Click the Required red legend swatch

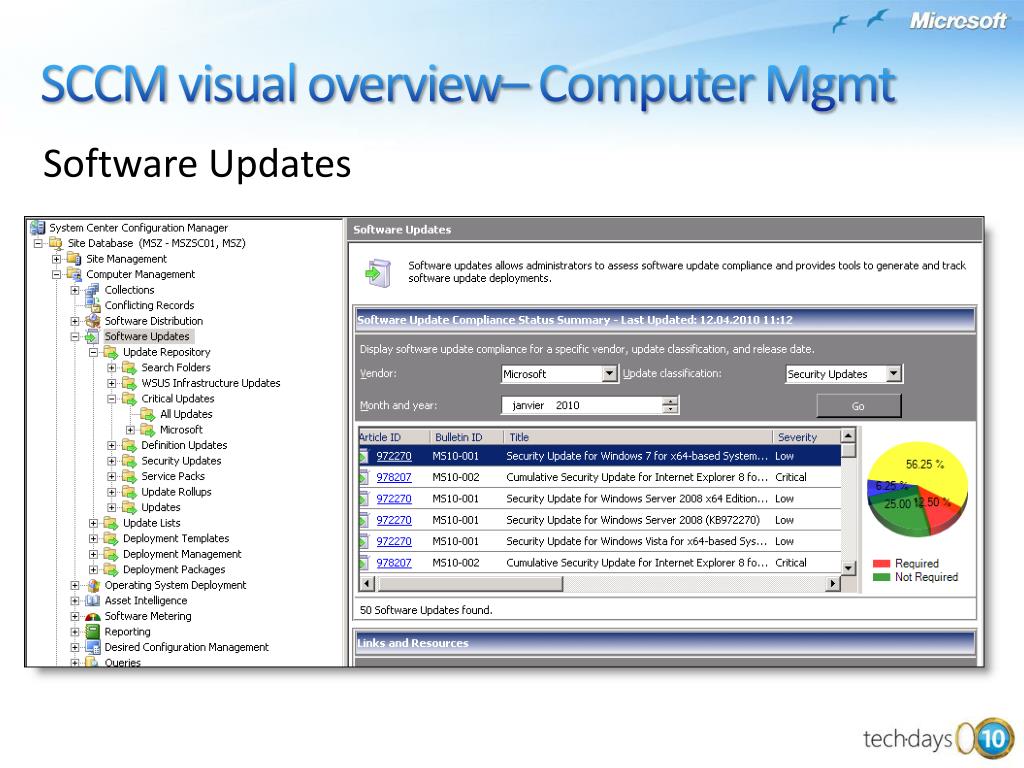point(882,564)
